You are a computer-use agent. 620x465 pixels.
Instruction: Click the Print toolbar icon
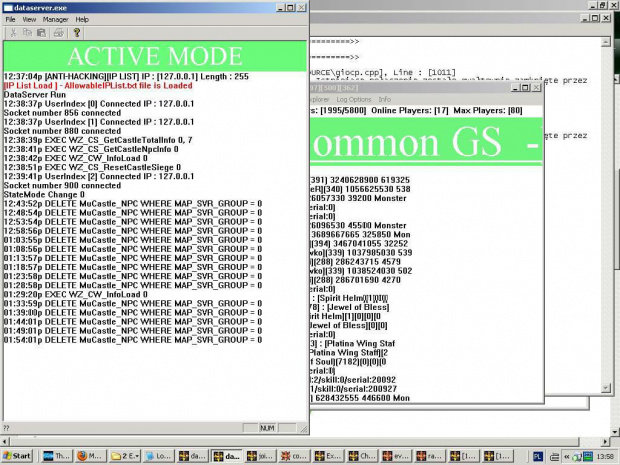[58, 32]
